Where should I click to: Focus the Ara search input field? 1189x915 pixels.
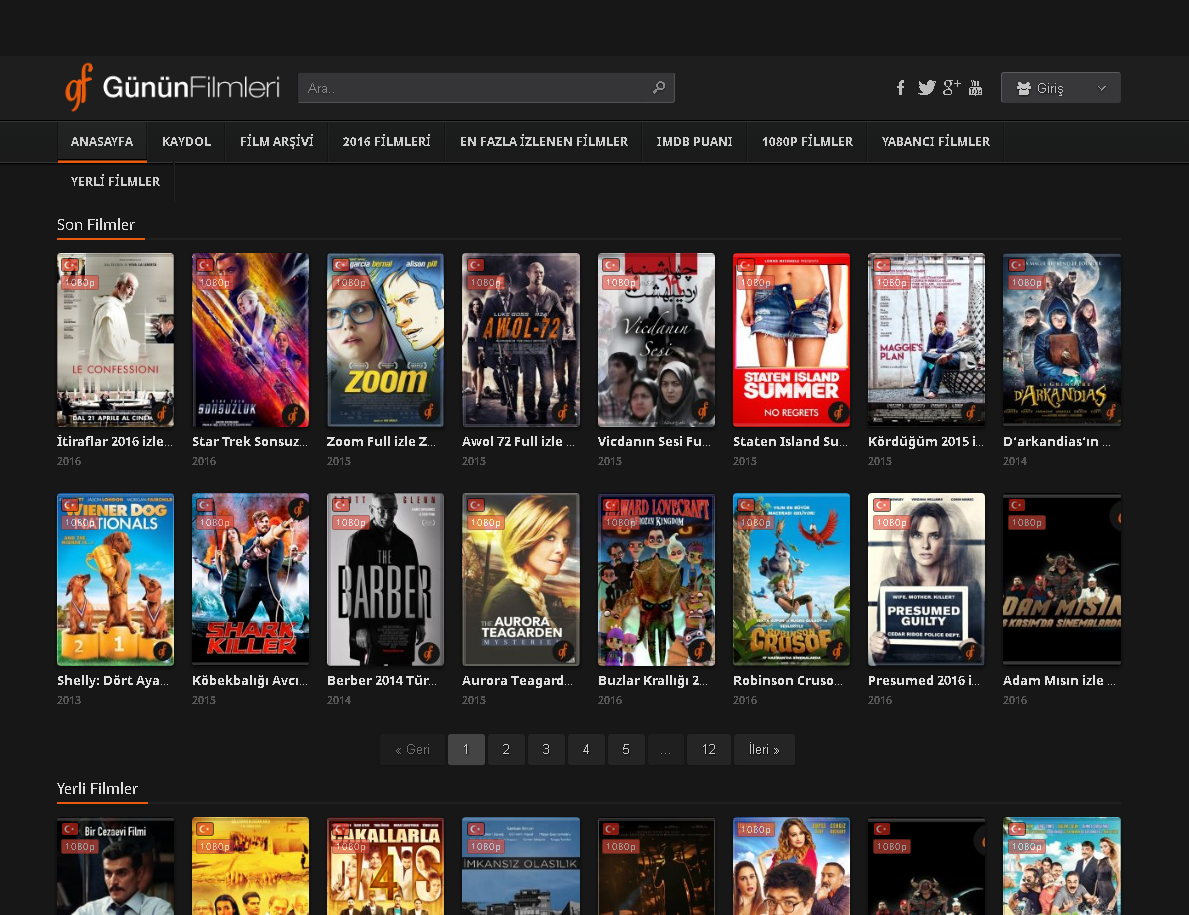(475, 88)
